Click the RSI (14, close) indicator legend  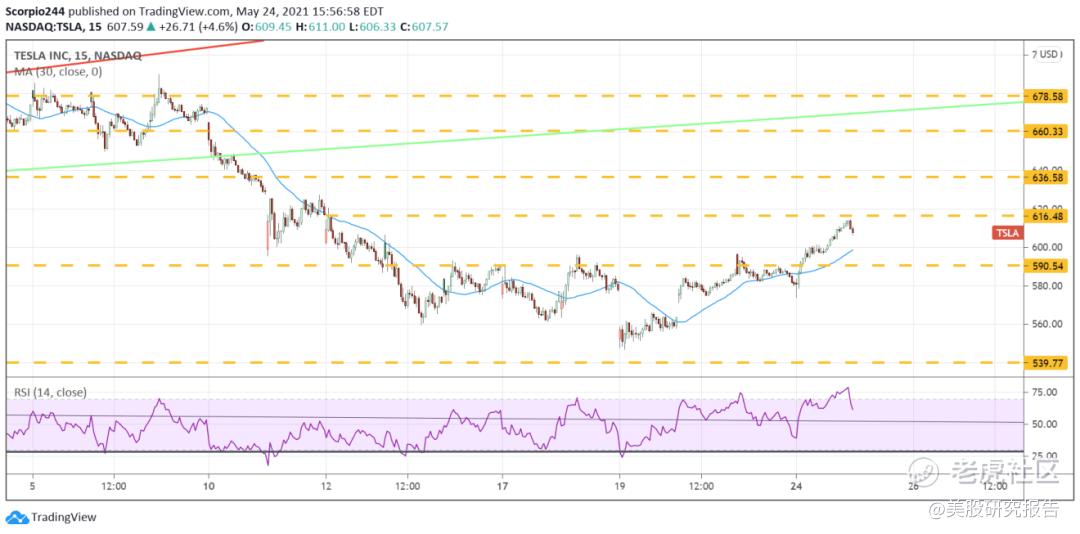50,392
